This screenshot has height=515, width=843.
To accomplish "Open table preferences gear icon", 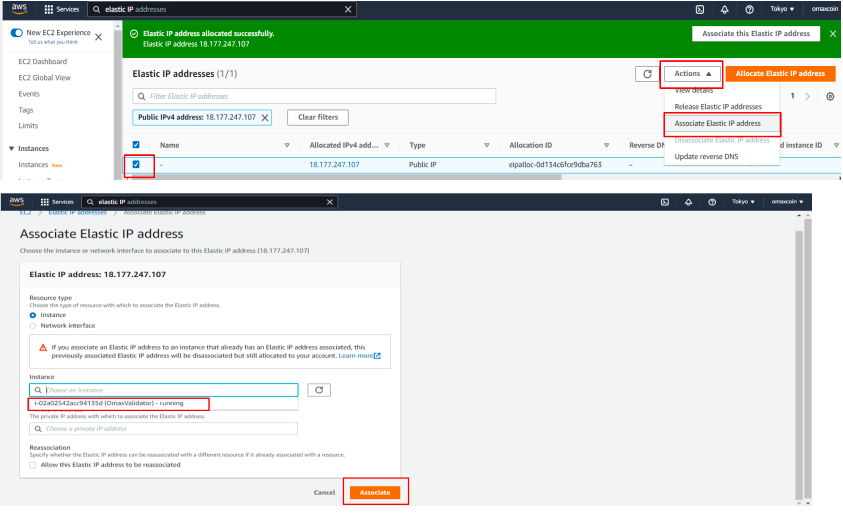I will 830,96.
